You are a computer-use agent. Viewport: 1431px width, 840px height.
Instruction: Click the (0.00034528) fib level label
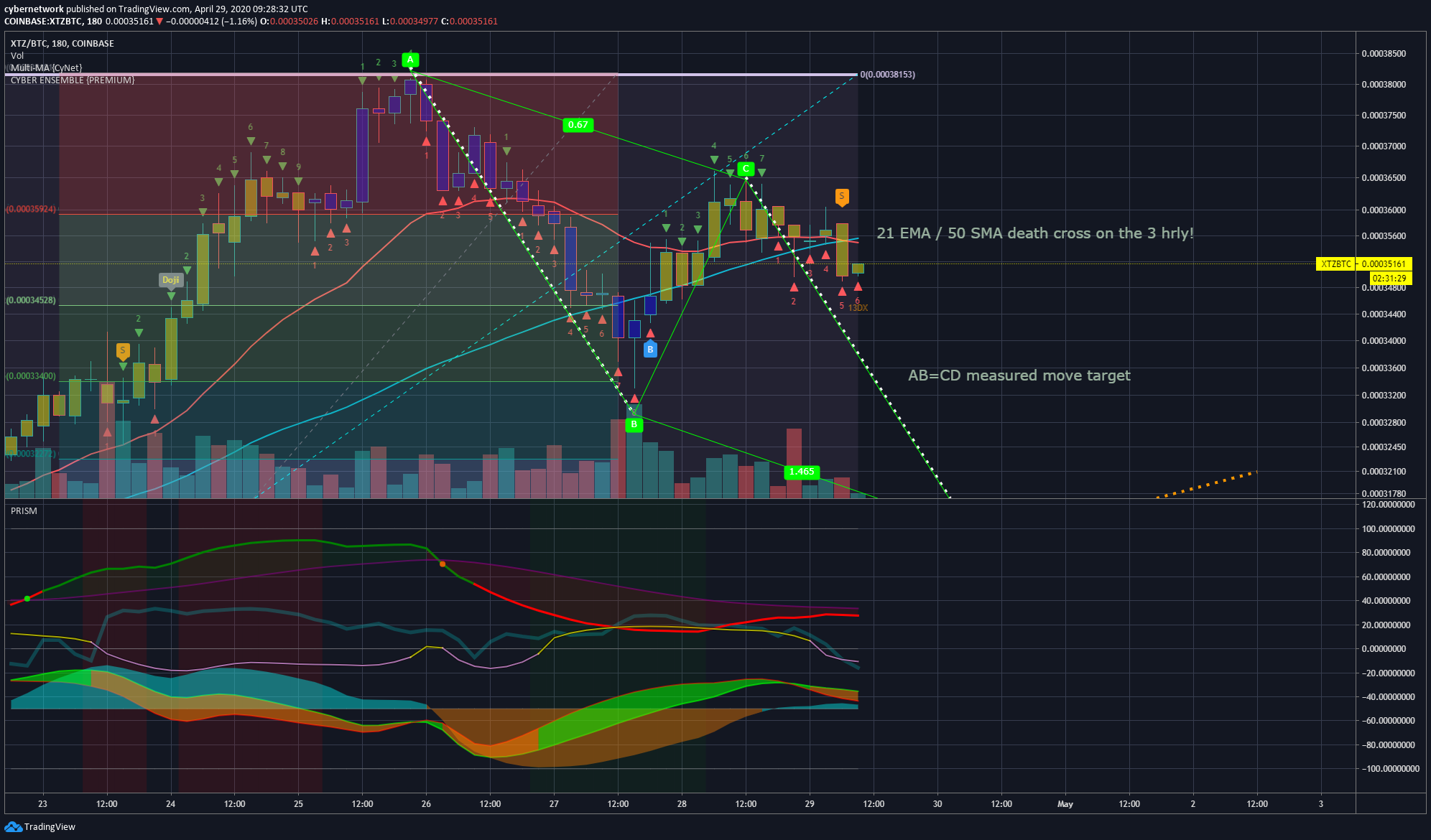pyautogui.click(x=31, y=300)
